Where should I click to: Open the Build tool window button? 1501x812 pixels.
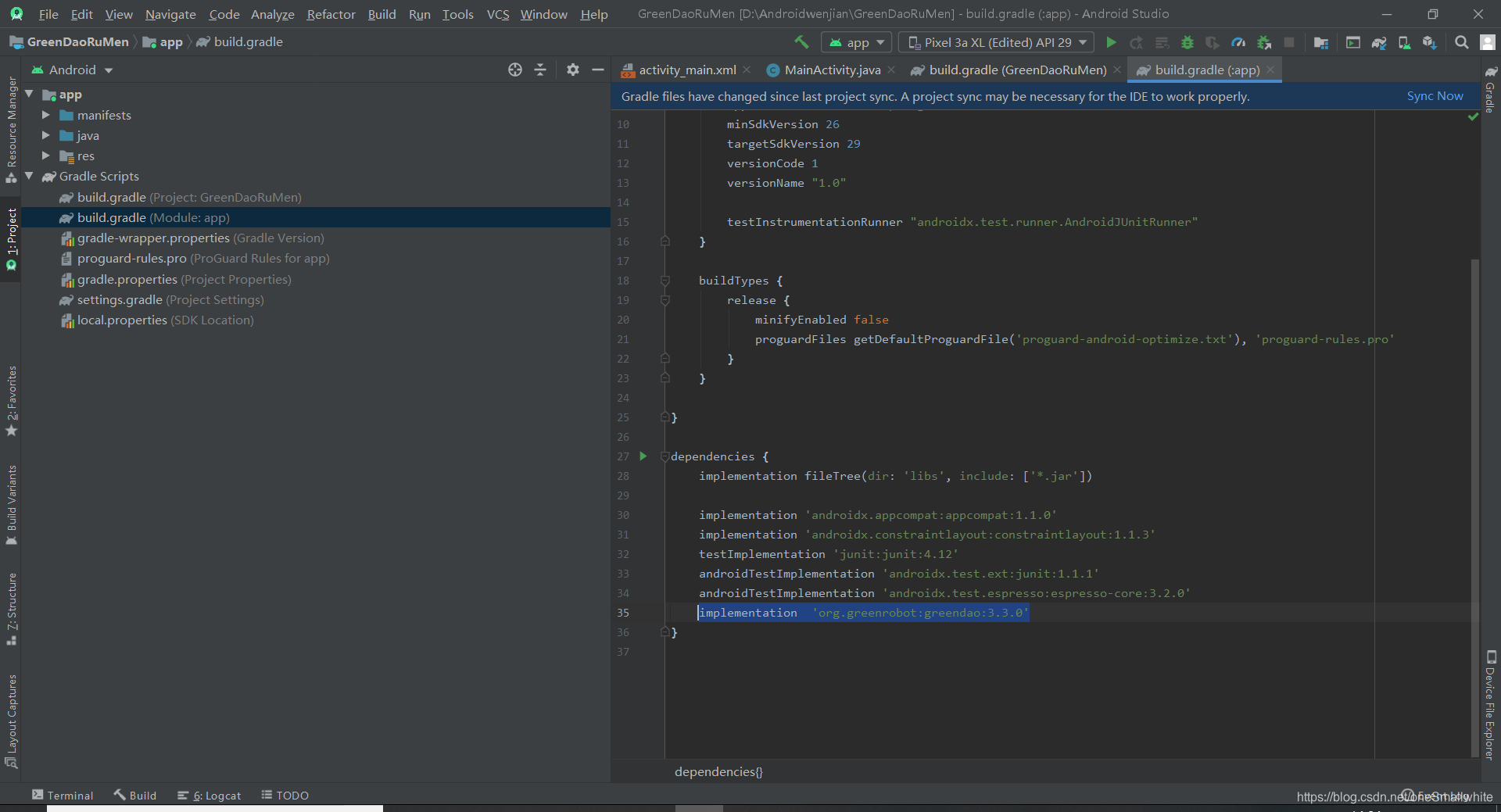coord(134,795)
